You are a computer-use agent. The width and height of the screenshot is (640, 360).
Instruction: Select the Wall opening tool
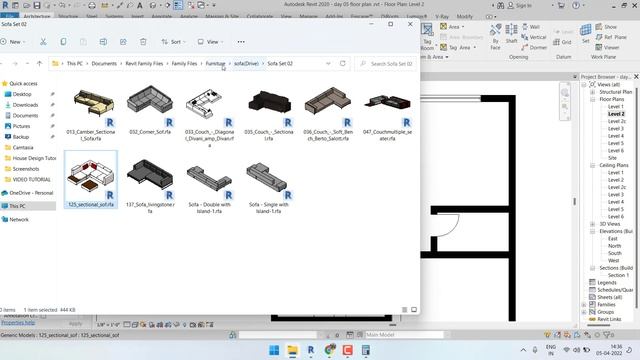tap(531, 27)
